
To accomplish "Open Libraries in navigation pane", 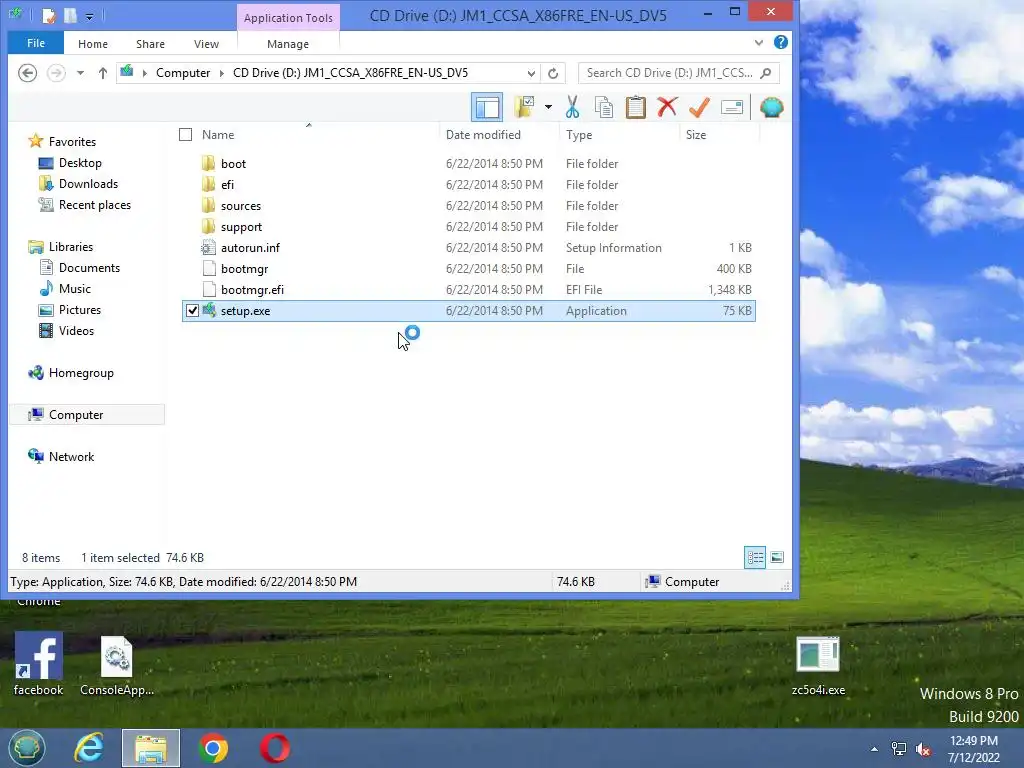I will pos(71,247).
